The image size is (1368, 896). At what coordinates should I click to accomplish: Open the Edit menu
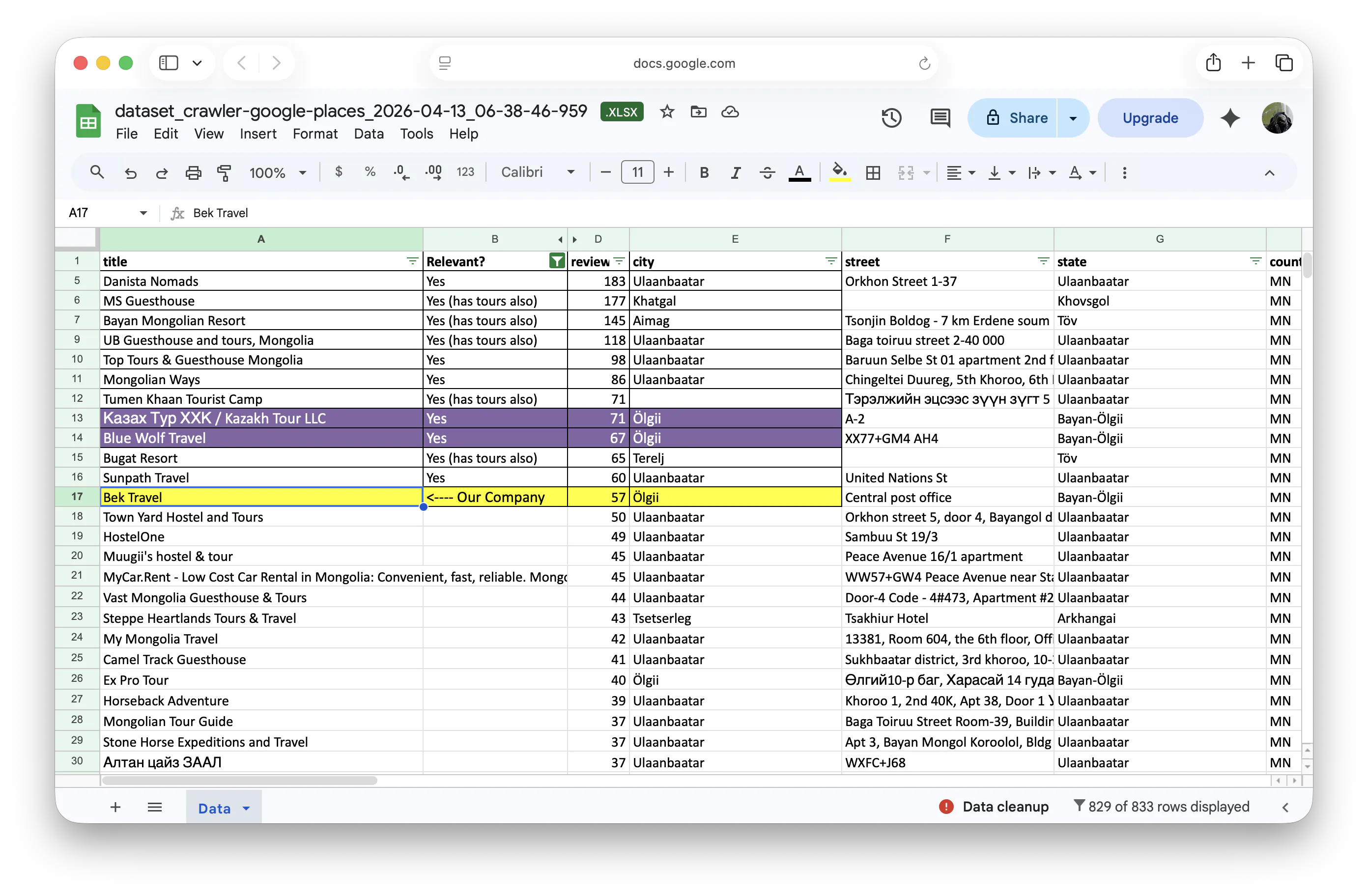(x=166, y=133)
